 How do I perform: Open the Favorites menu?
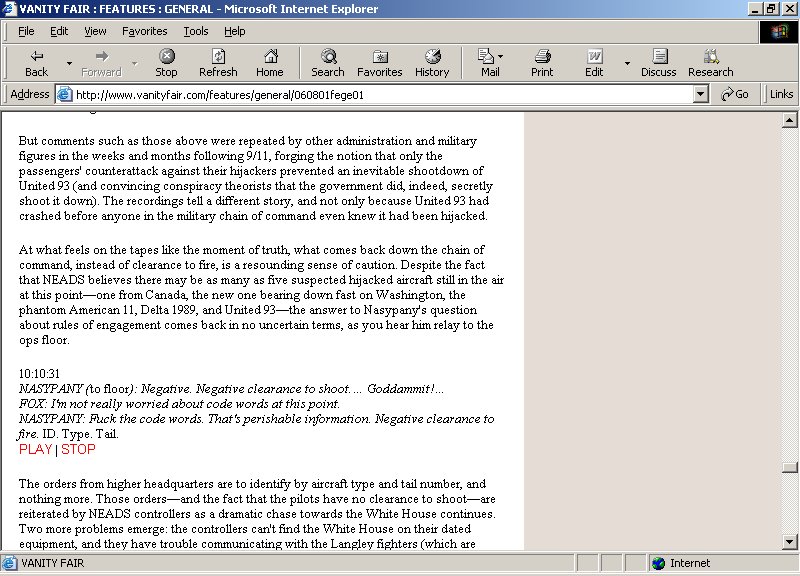tap(144, 31)
